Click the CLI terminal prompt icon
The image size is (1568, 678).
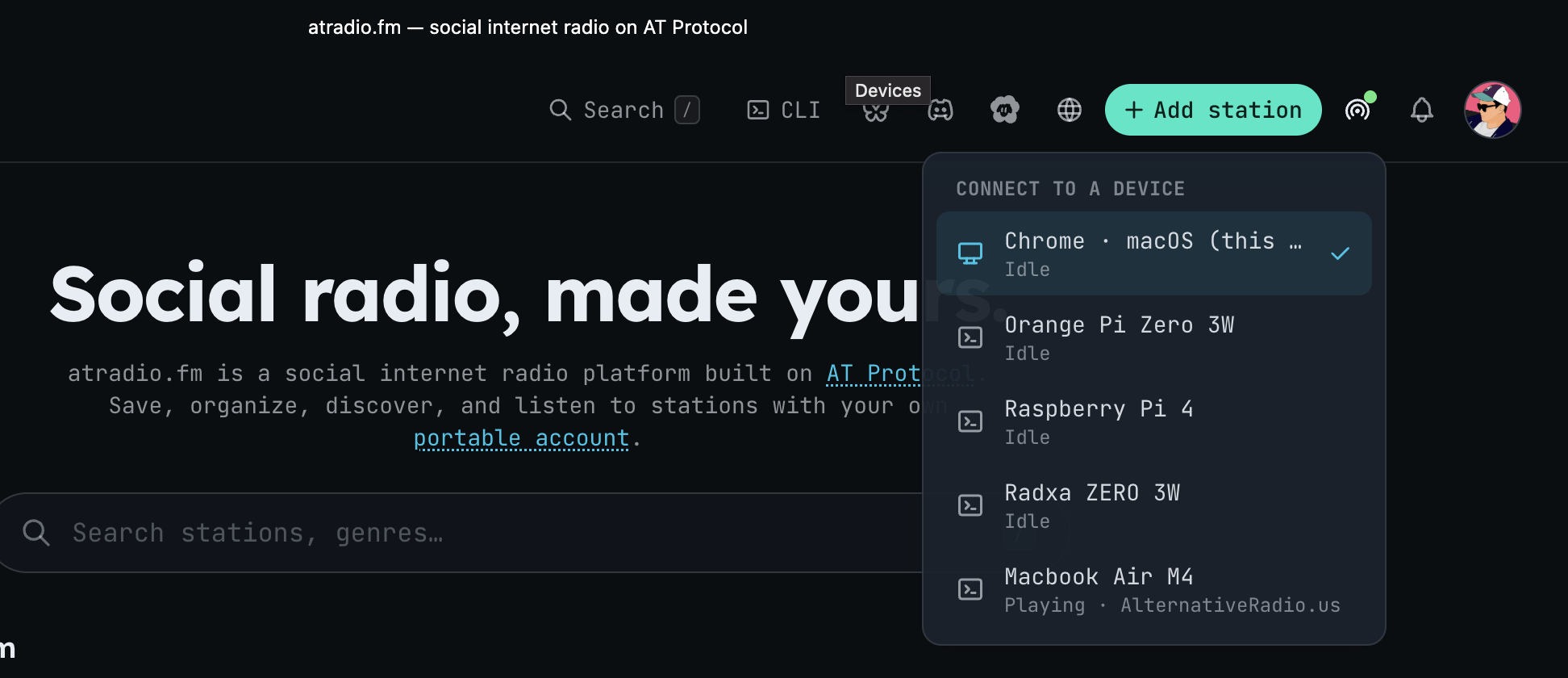point(758,110)
